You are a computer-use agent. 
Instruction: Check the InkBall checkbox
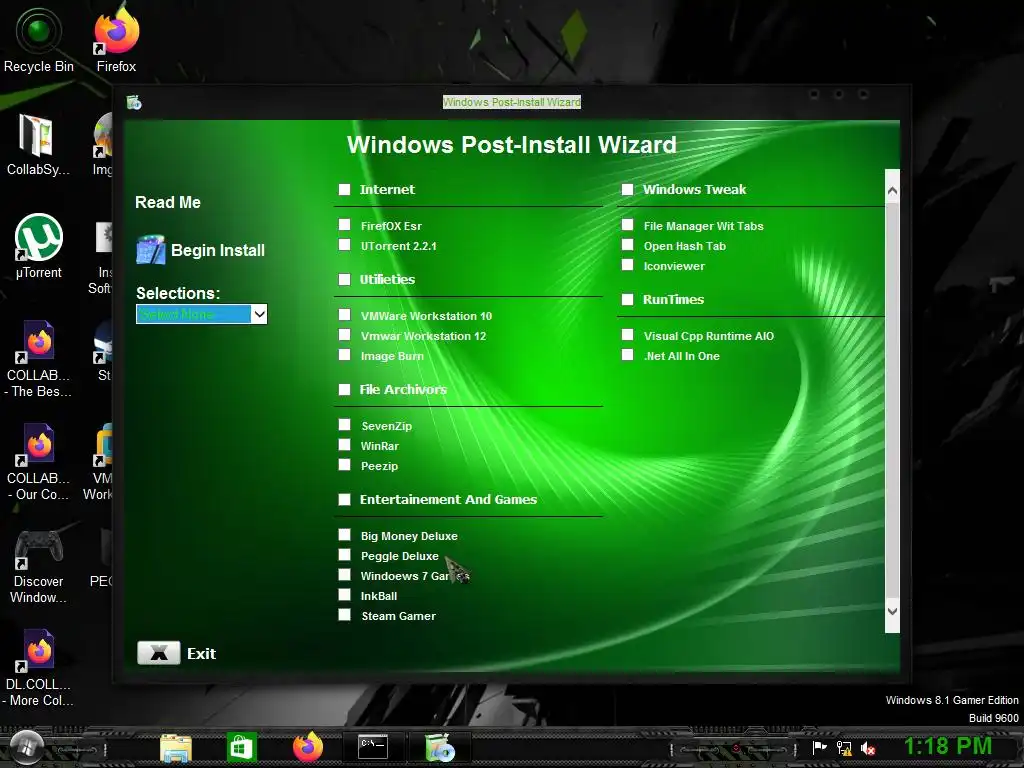pos(344,595)
